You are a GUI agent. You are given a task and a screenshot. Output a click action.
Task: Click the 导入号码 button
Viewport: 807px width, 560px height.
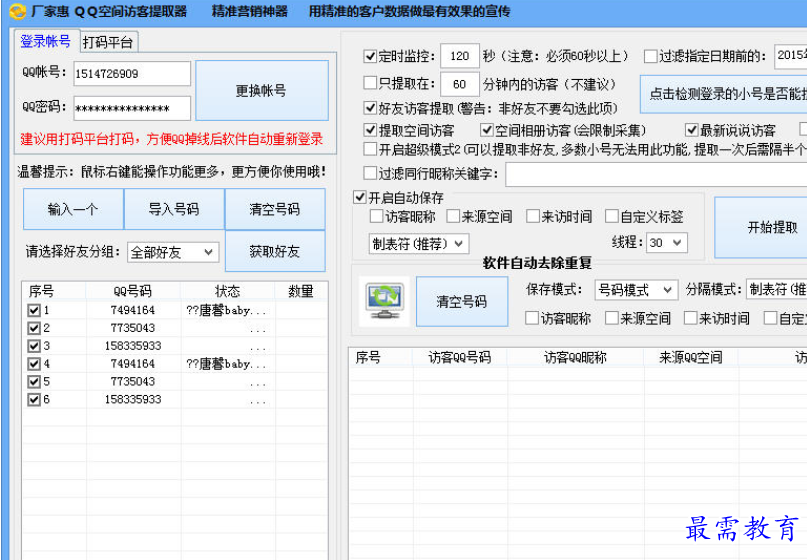[x=174, y=209]
